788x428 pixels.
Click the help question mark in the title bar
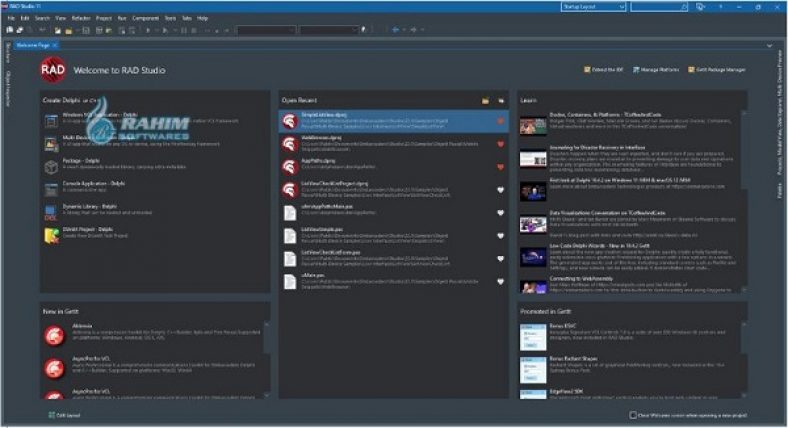click(x=720, y=7)
